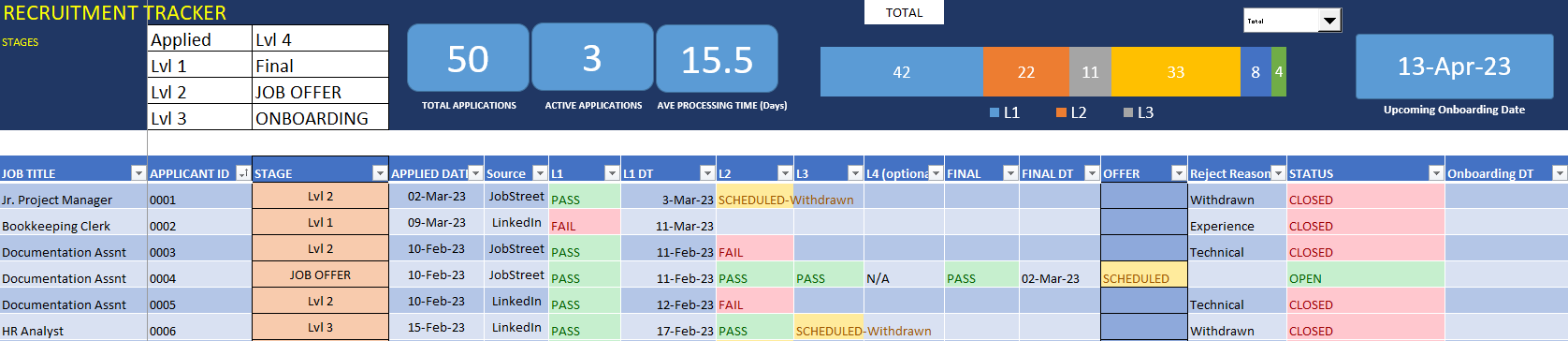Open the JOB TITLE column filter dropdown
Screen dimensions: 1568x341
(x=138, y=173)
